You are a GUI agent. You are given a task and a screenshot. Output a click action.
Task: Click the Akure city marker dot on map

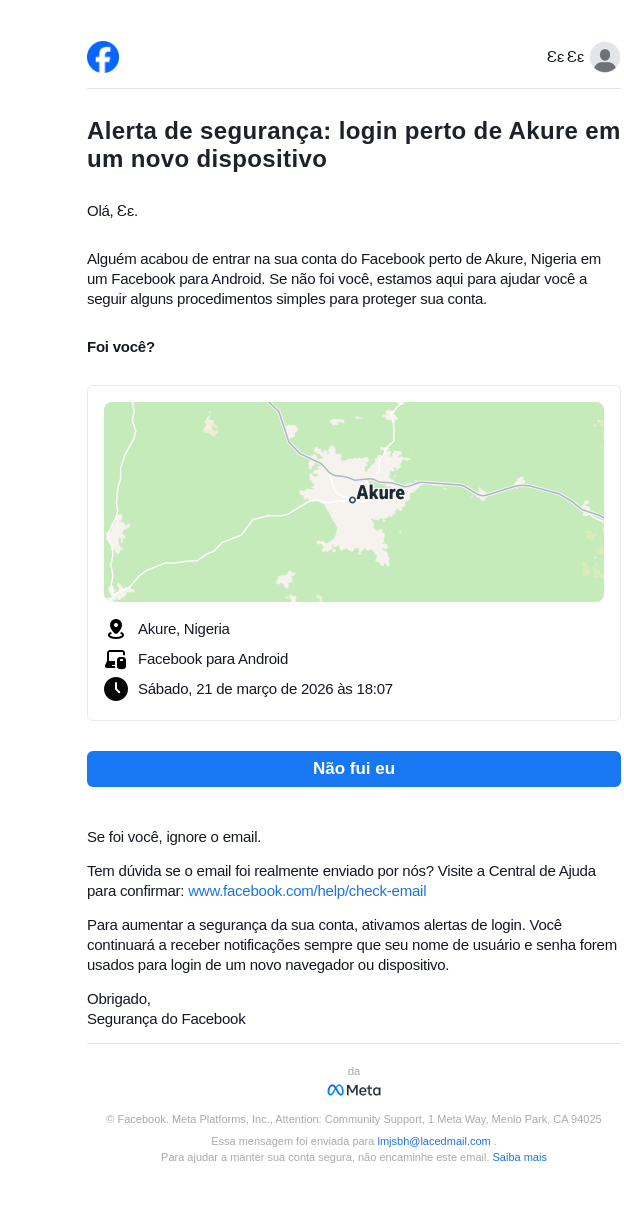(352, 499)
